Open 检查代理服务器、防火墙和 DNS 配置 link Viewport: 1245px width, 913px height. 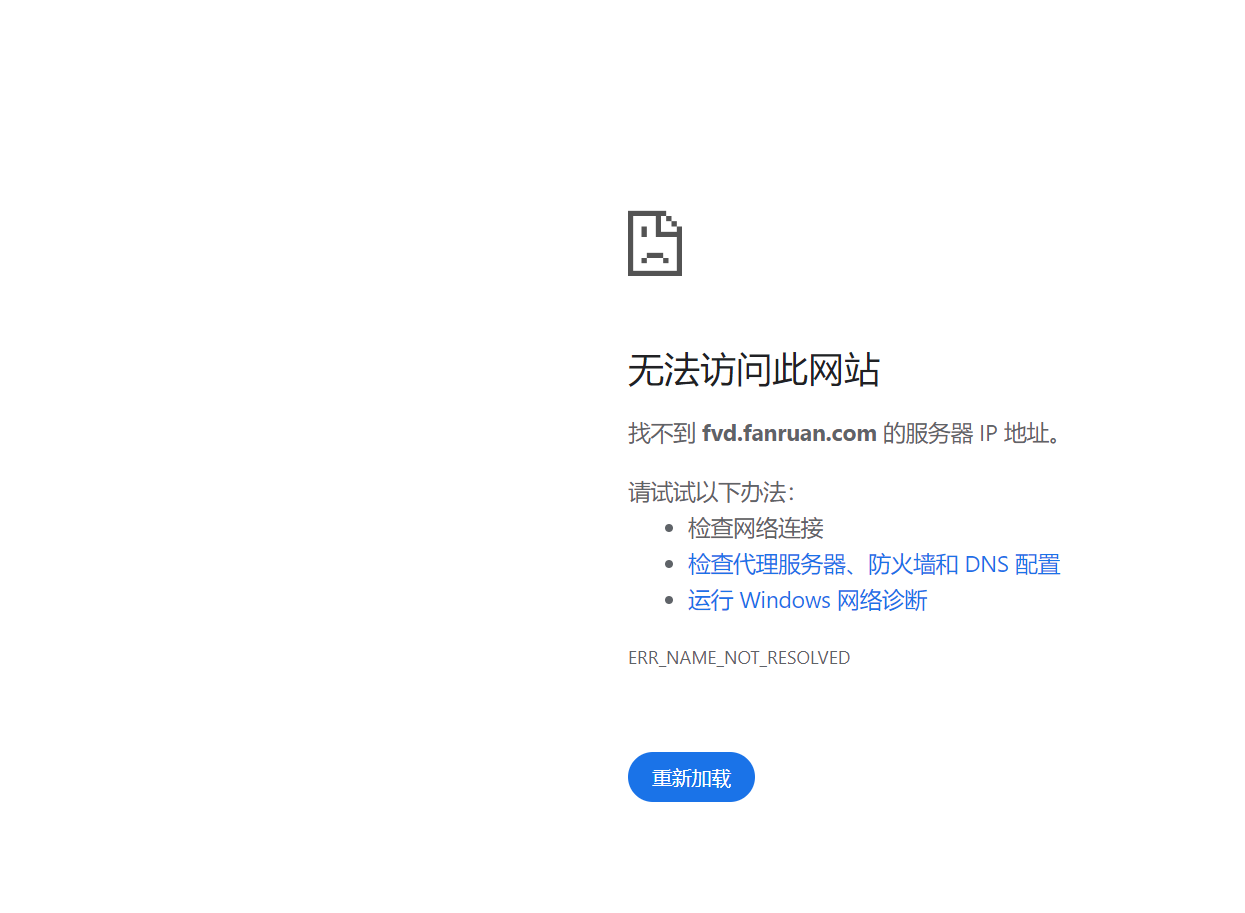click(874, 564)
